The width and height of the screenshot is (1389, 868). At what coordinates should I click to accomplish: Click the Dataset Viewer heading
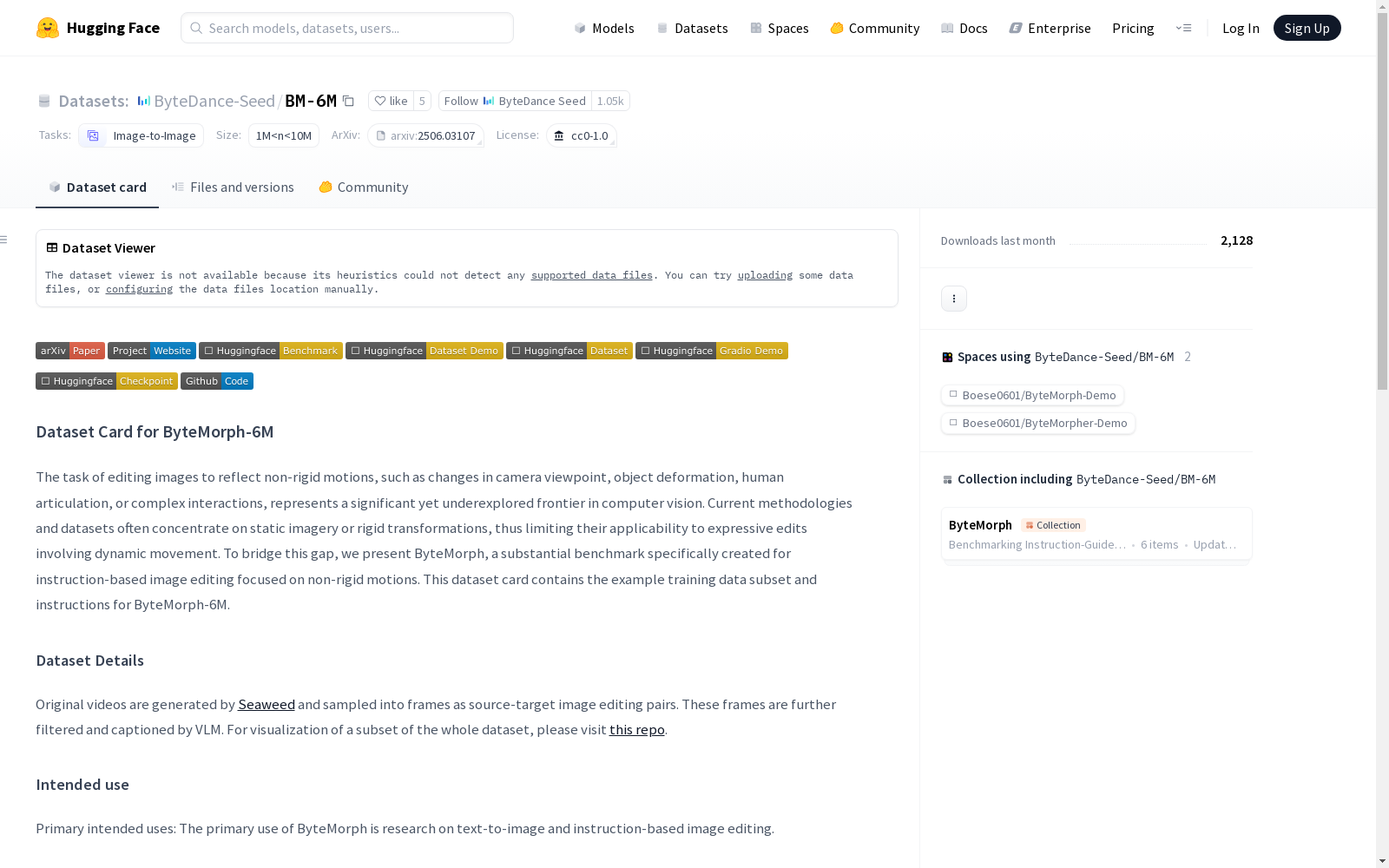[x=109, y=247]
